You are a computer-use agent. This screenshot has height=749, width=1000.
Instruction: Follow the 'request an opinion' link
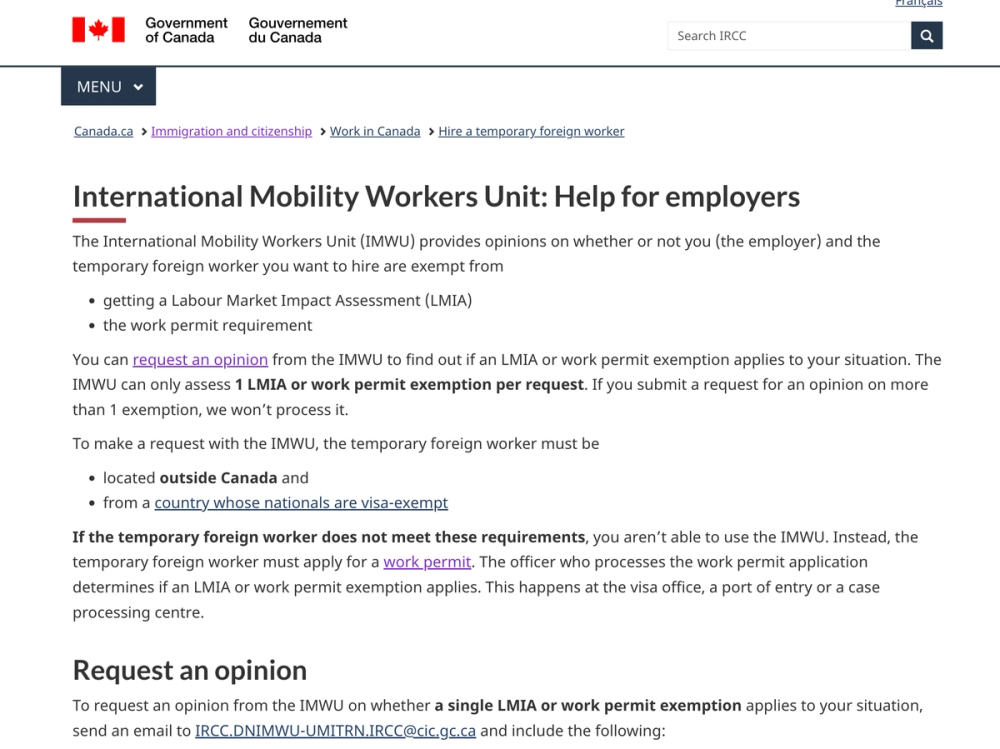click(200, 360)
